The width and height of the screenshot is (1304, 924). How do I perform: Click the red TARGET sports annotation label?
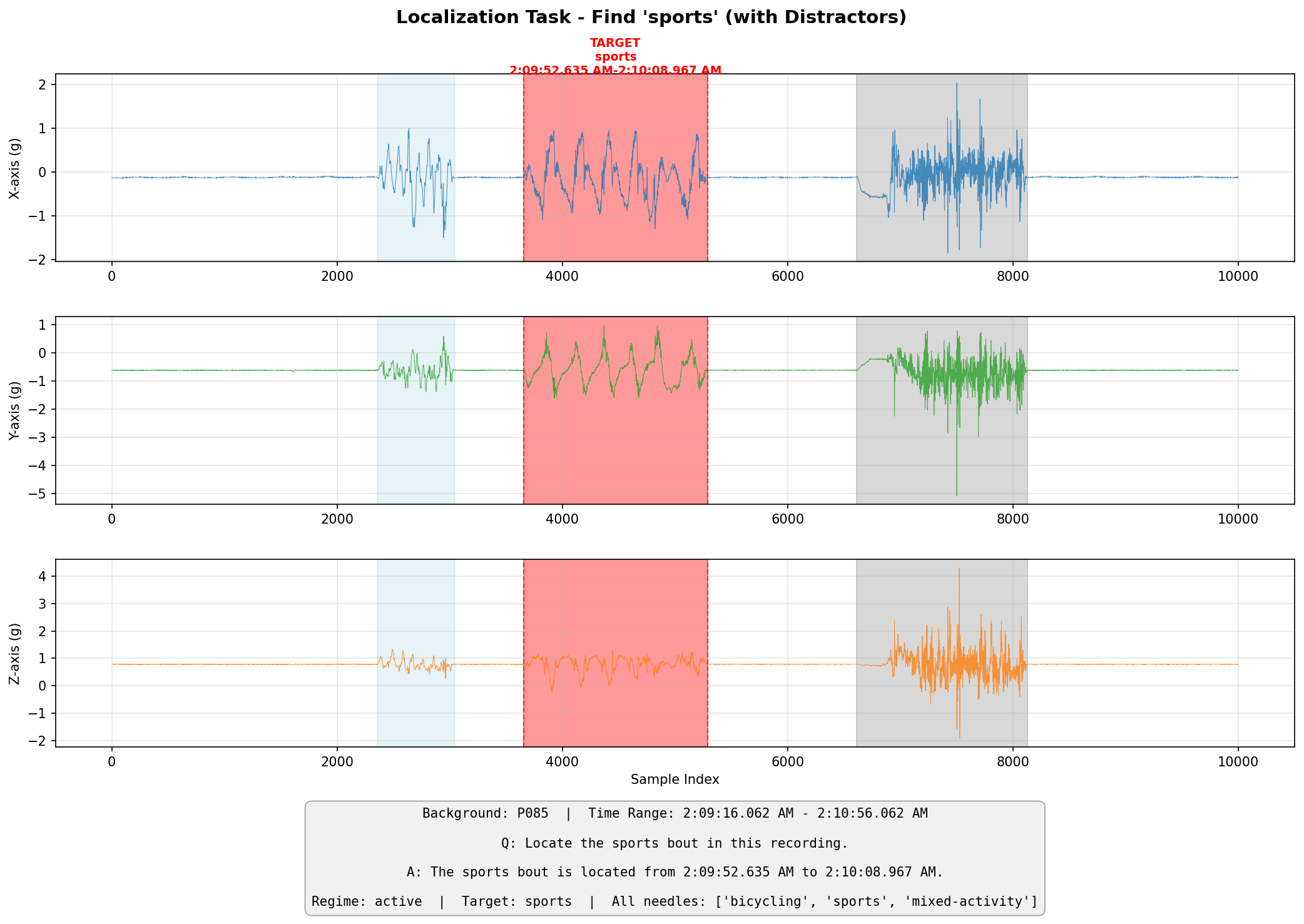coord(615,56)
